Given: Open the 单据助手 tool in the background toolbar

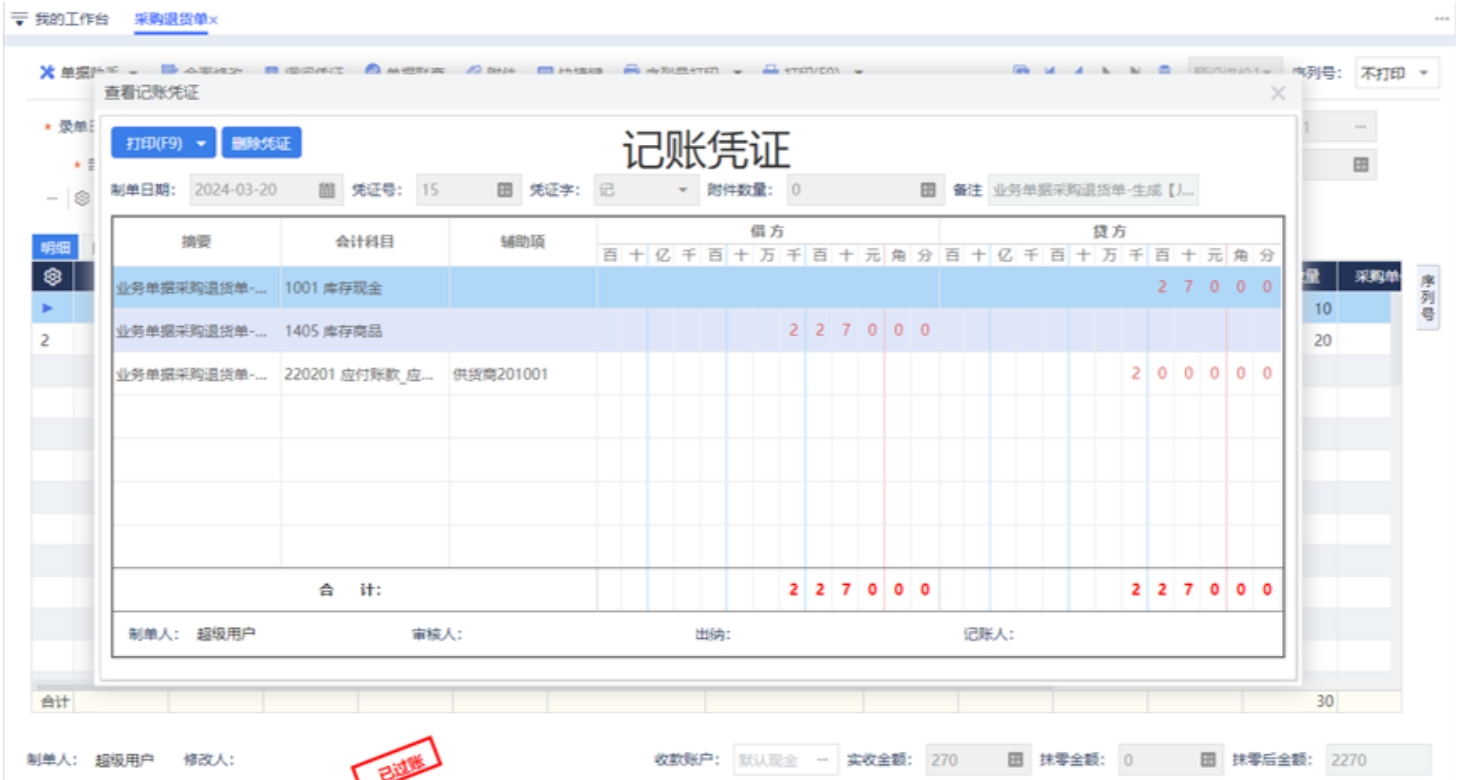Looking at the screenshot, I should tap(88, 72).
